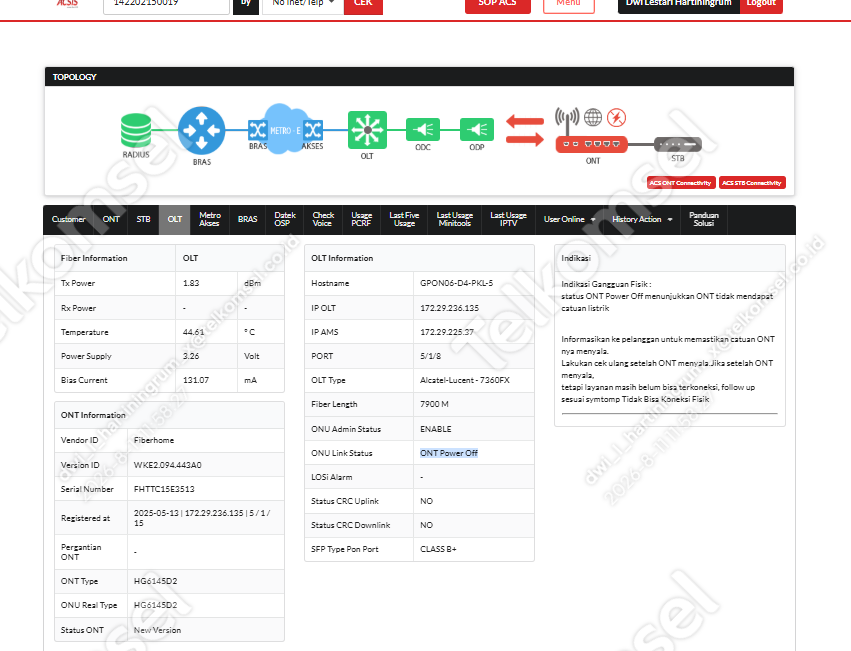Click the red bidirectional arrows icon
The image size is (851, 651).
525,130
